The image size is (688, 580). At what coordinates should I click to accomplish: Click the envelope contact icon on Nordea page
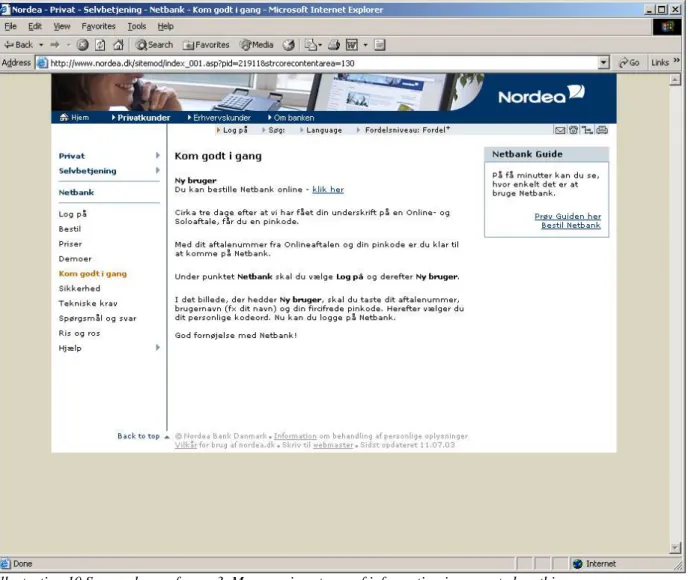pos(560,130)
